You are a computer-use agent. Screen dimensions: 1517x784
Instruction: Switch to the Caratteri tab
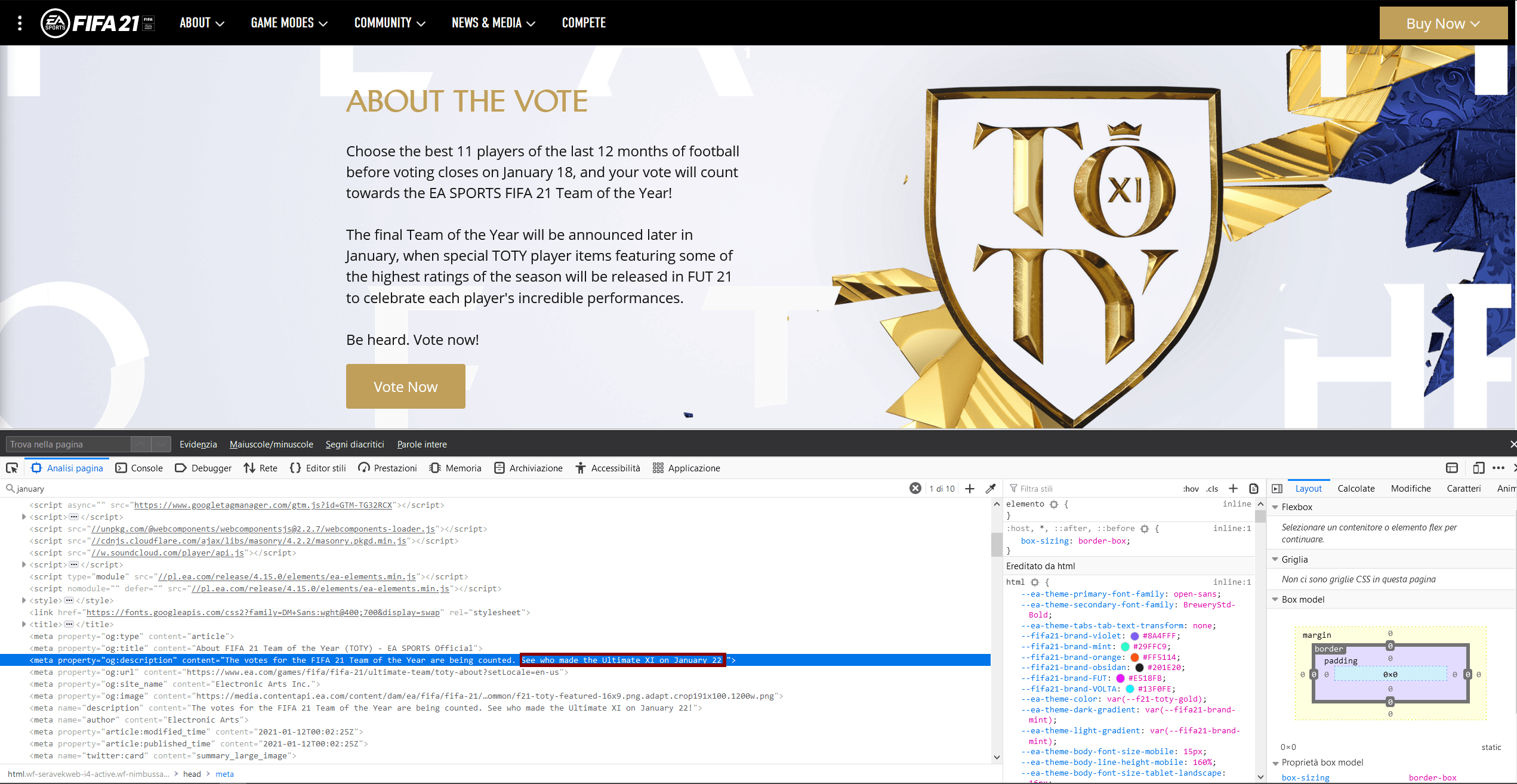tap(1464, 489)
